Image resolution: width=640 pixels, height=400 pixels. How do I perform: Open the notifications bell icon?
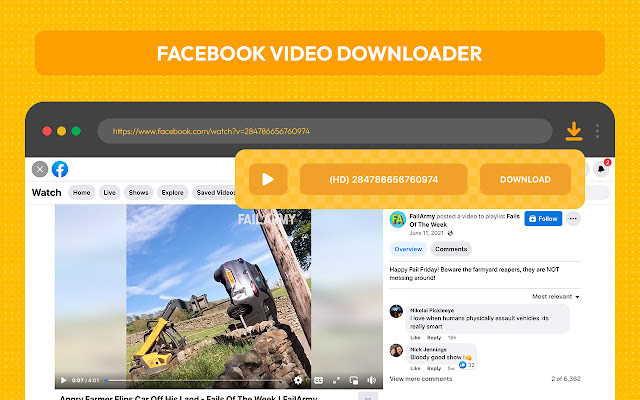pyautogui.click(x=601, y=169)
